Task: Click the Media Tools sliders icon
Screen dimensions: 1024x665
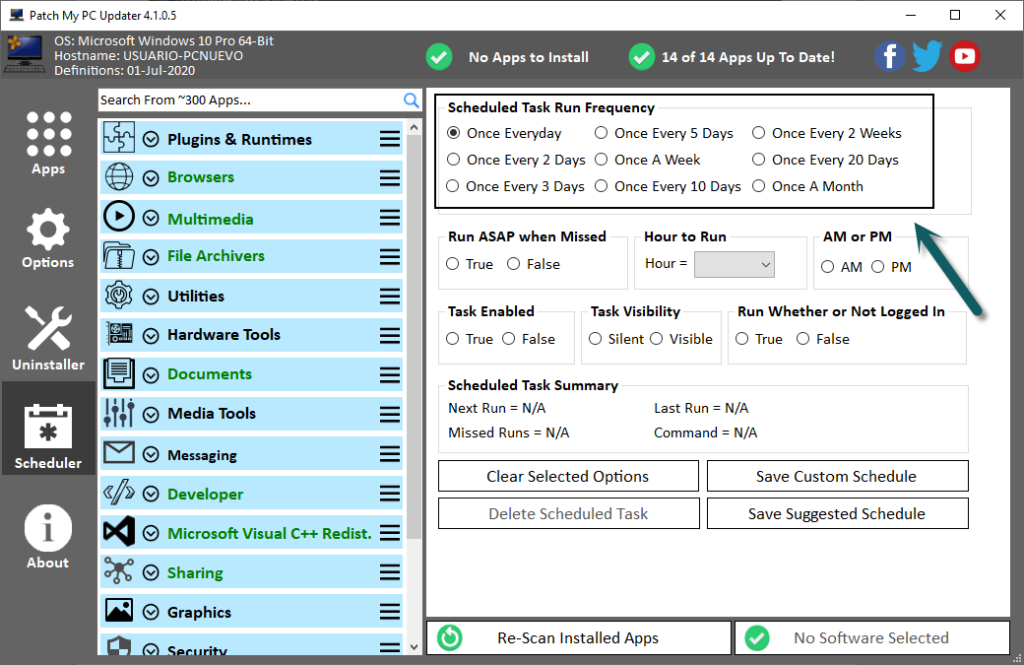Action: 119,413
